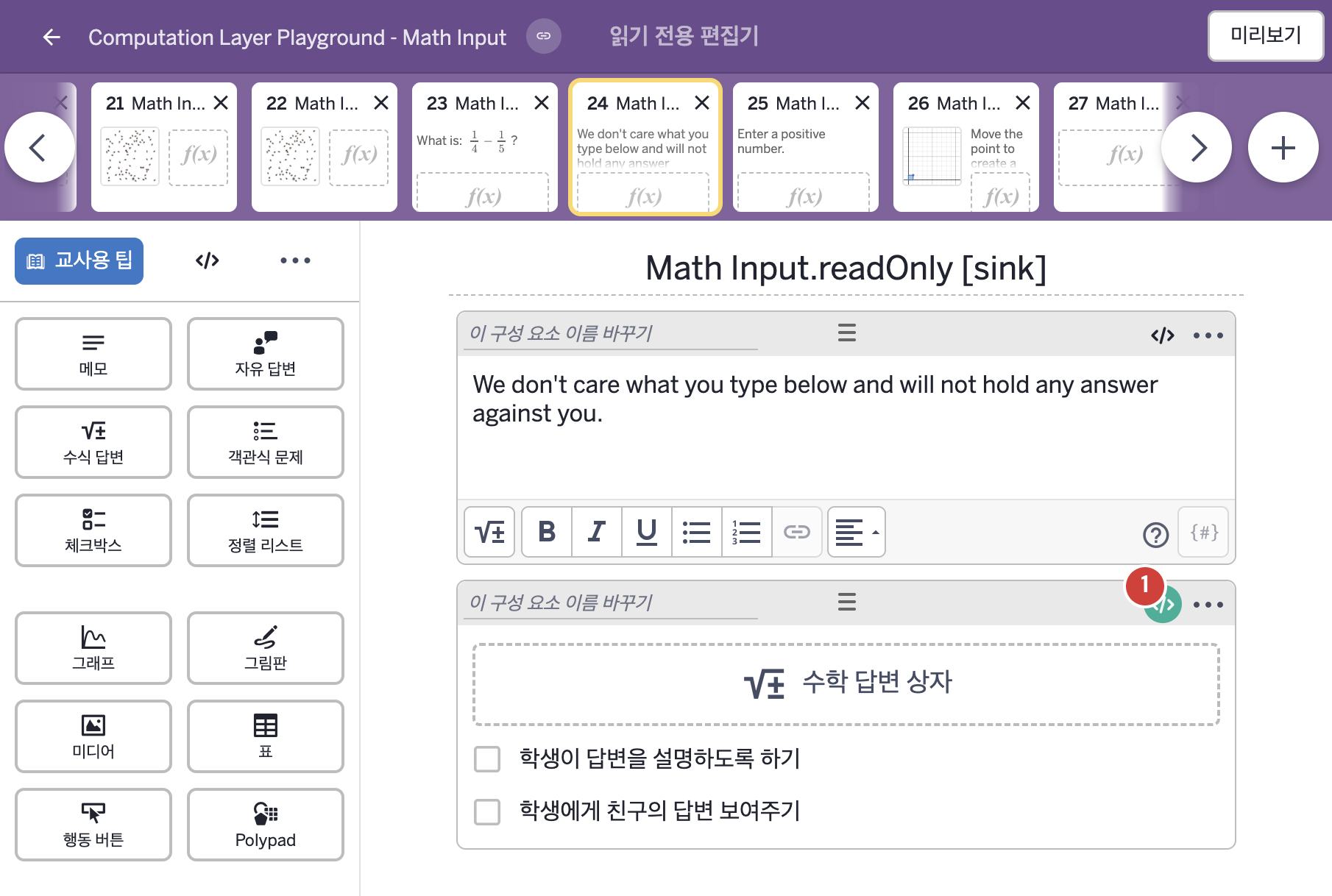The width and height of the screenshot is (1332, 896).
Task: Add a Polypad component
Action: point(266,825)
